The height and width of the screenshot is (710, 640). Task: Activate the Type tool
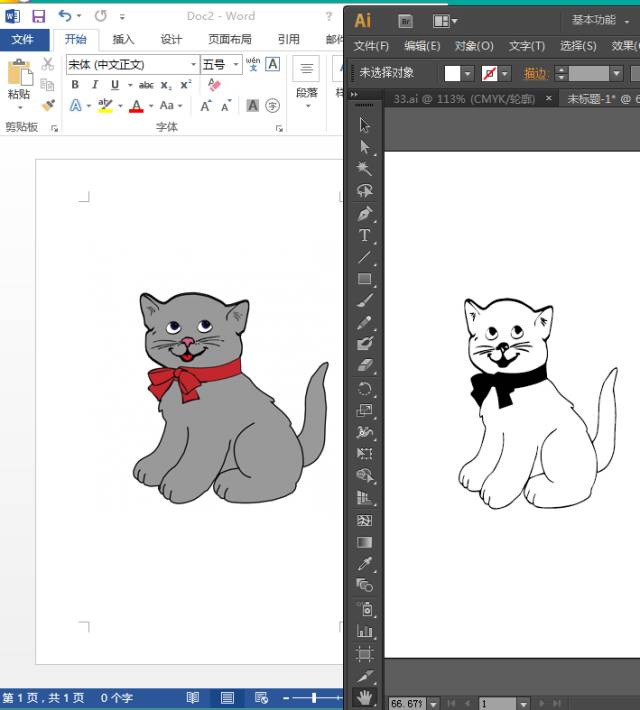point(365,236)
